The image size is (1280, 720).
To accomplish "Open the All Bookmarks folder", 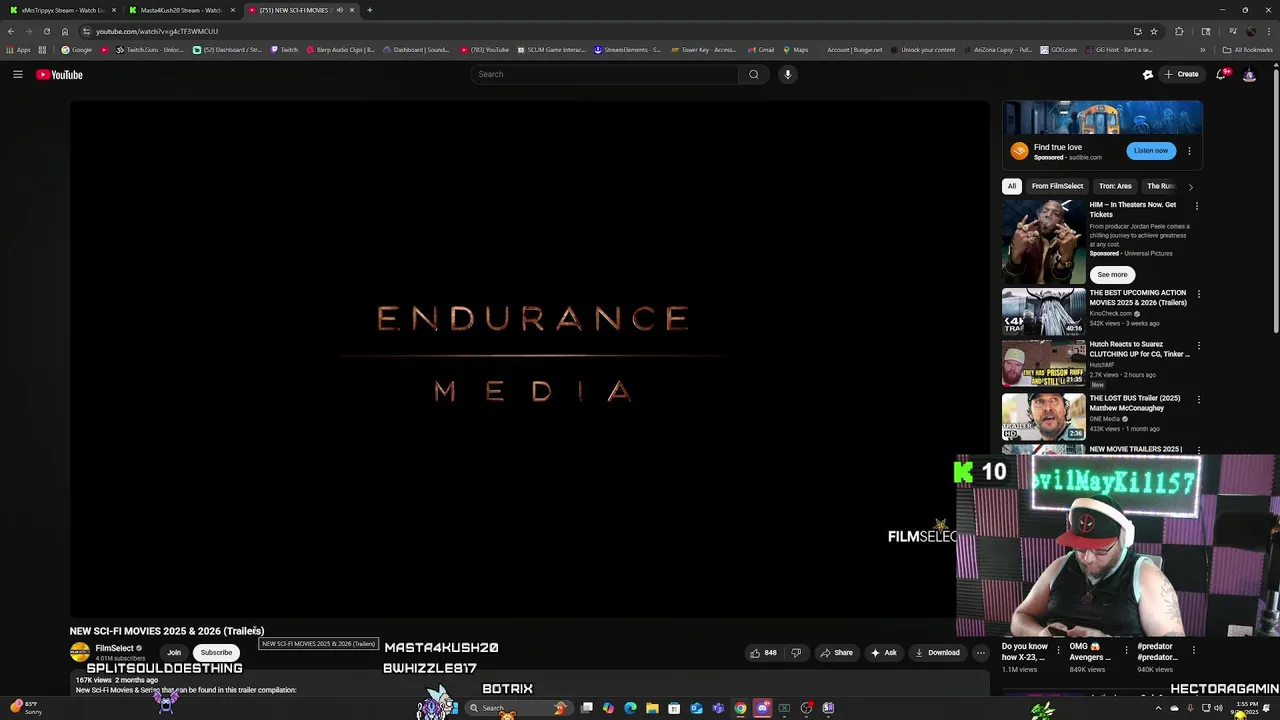I will (1247, 50).
